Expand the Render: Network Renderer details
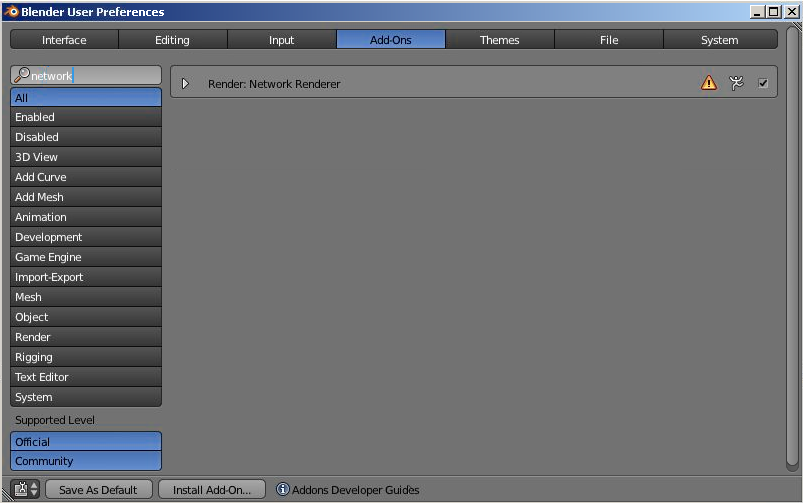Image resolution: width=803 pixels, height=503 pixels. pyautogui.click(x=185, y=83)
